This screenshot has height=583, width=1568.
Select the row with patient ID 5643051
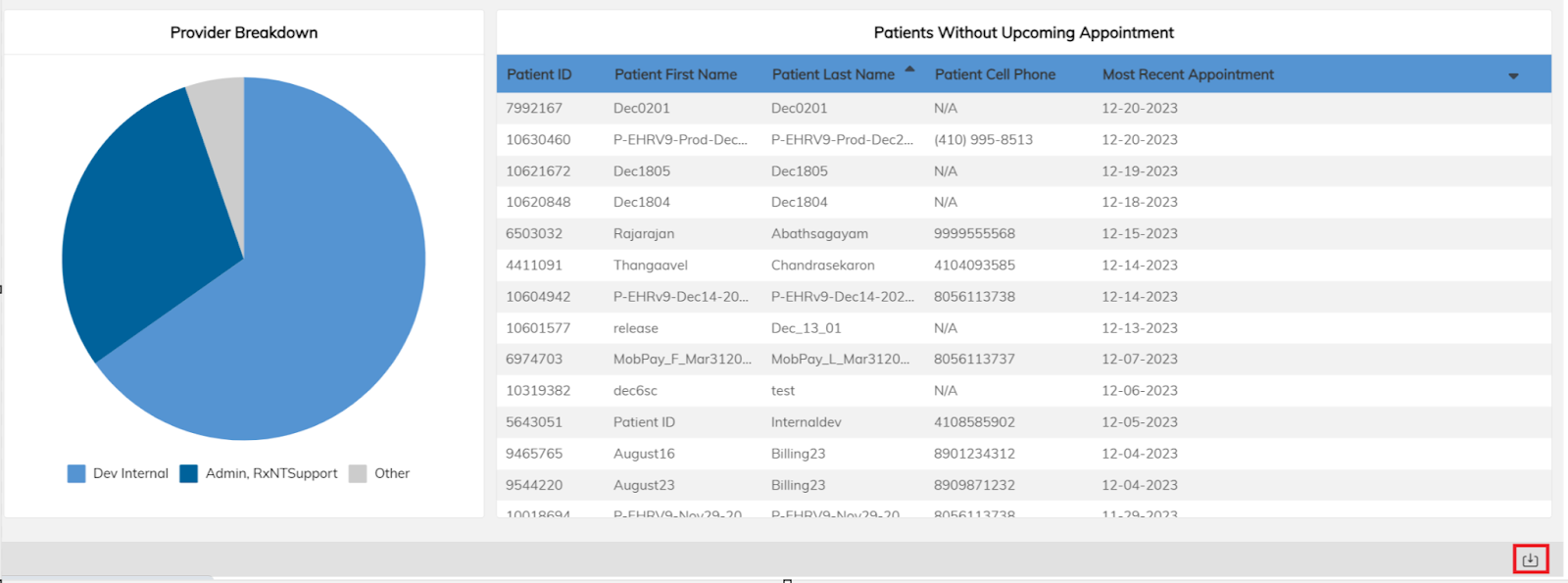1023,422
